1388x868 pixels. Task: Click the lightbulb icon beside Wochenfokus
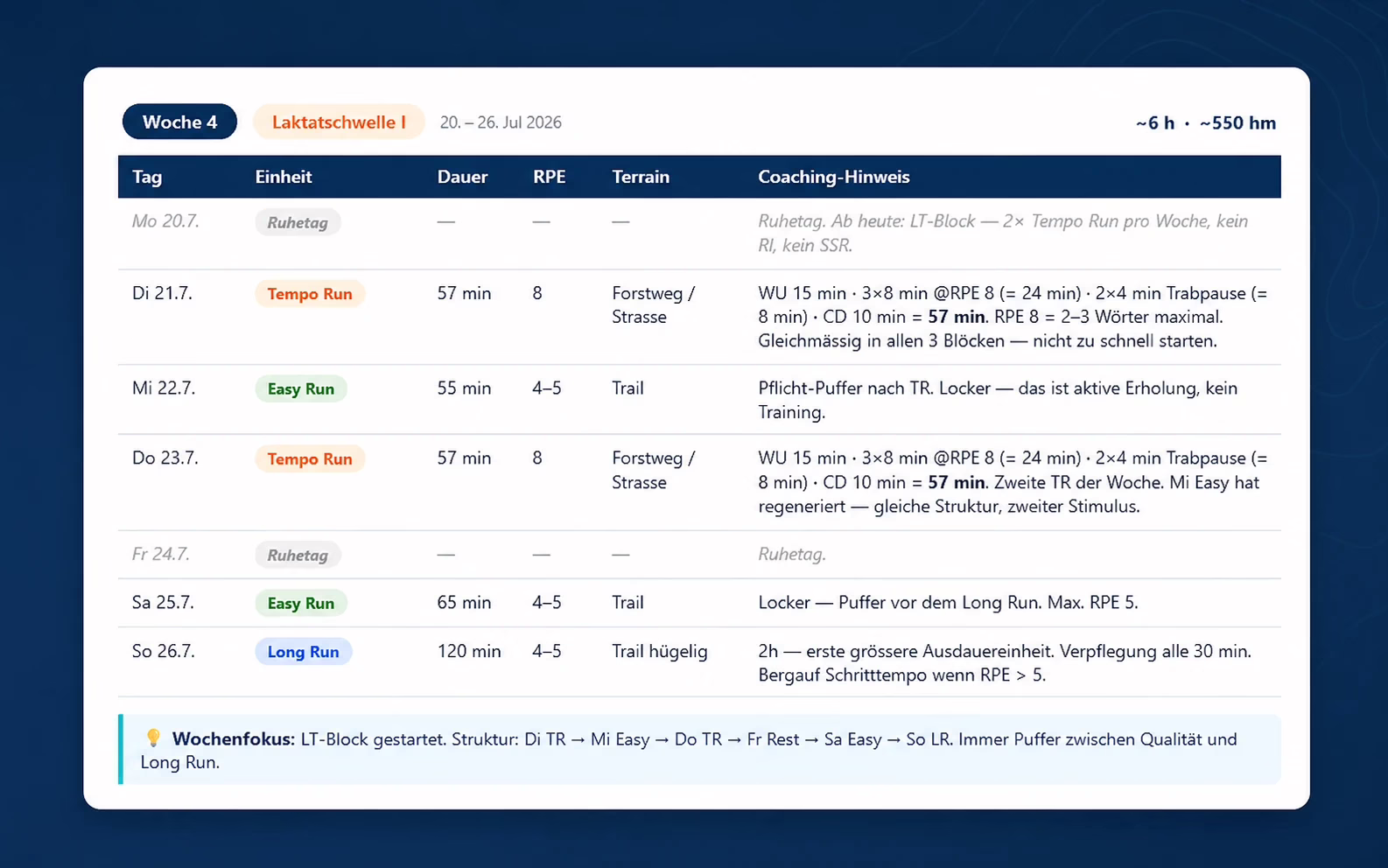click(153, 738)
